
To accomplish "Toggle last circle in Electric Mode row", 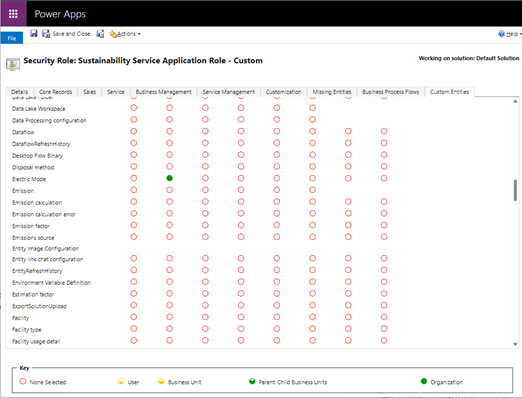I will tap(384, 178).
